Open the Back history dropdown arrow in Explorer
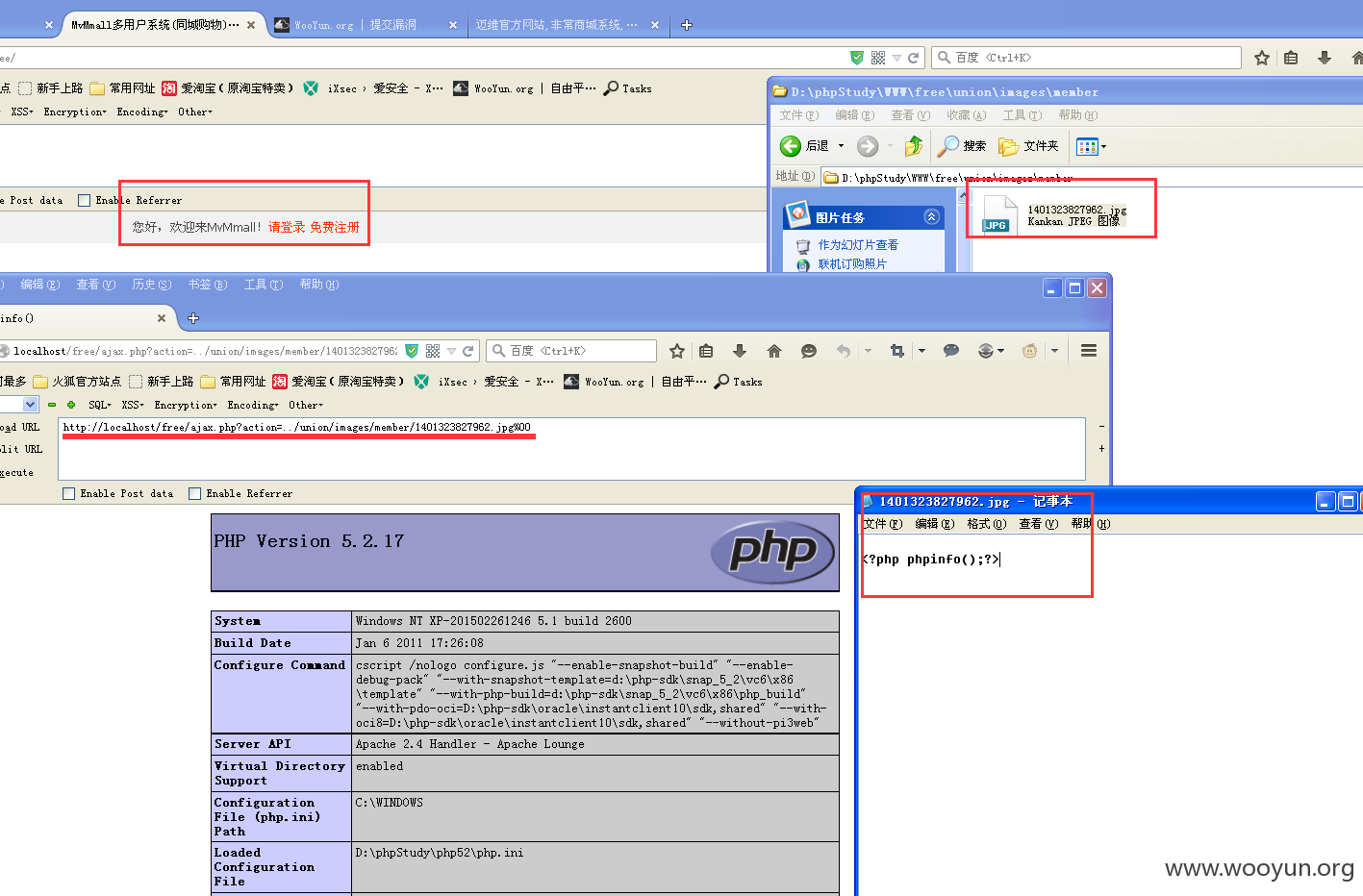 pos(841,146)
